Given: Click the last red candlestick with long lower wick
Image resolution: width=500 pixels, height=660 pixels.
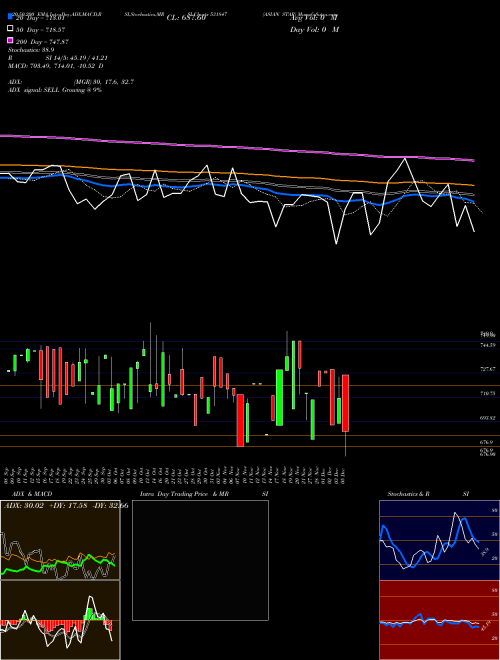Looking at the screenshot, I should click(346, 403).
